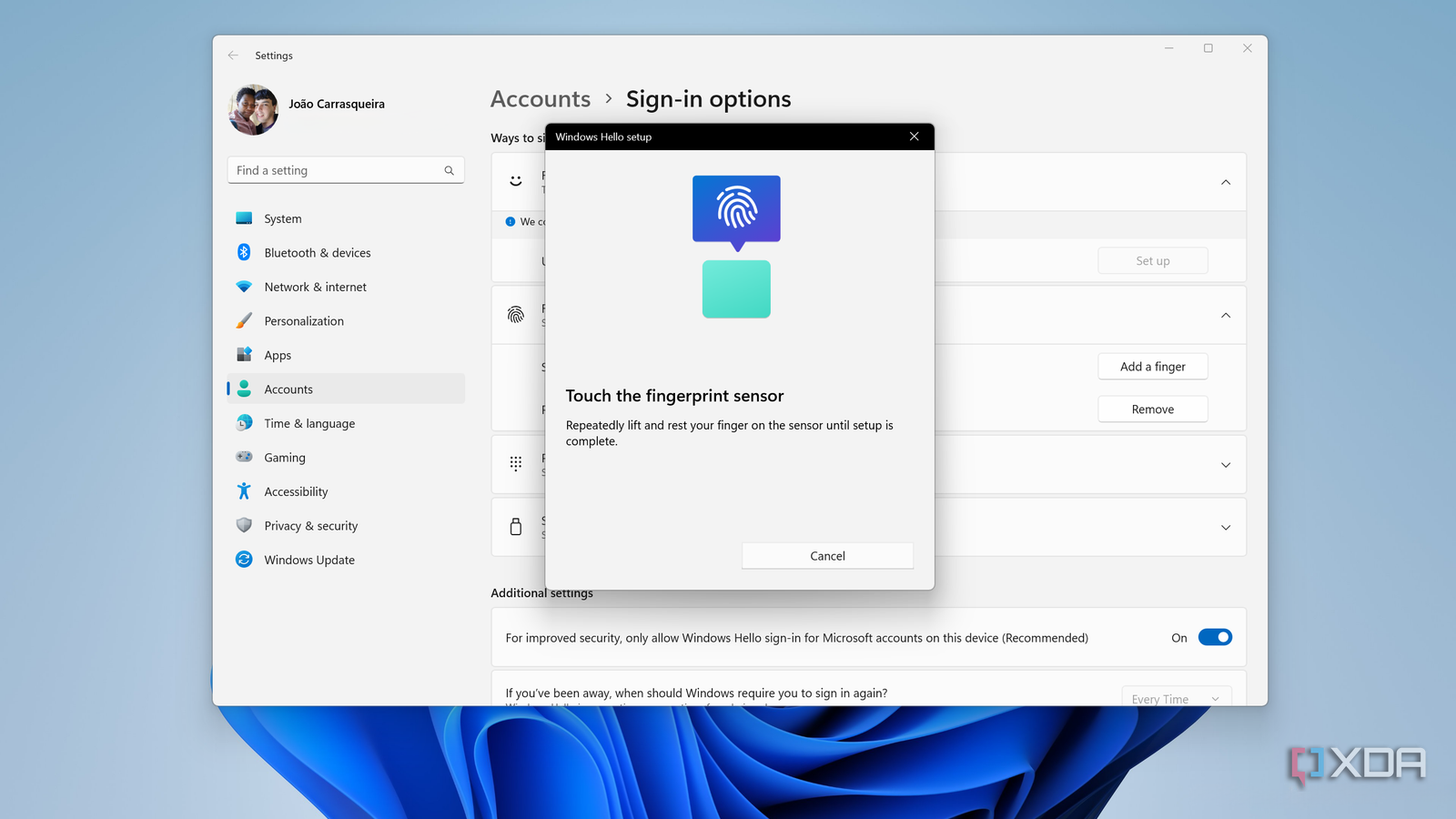This screenshot has width=1456, height=819.
Task: Cancel the Windows Hello fingerprint setup
Action: point(826,555)
